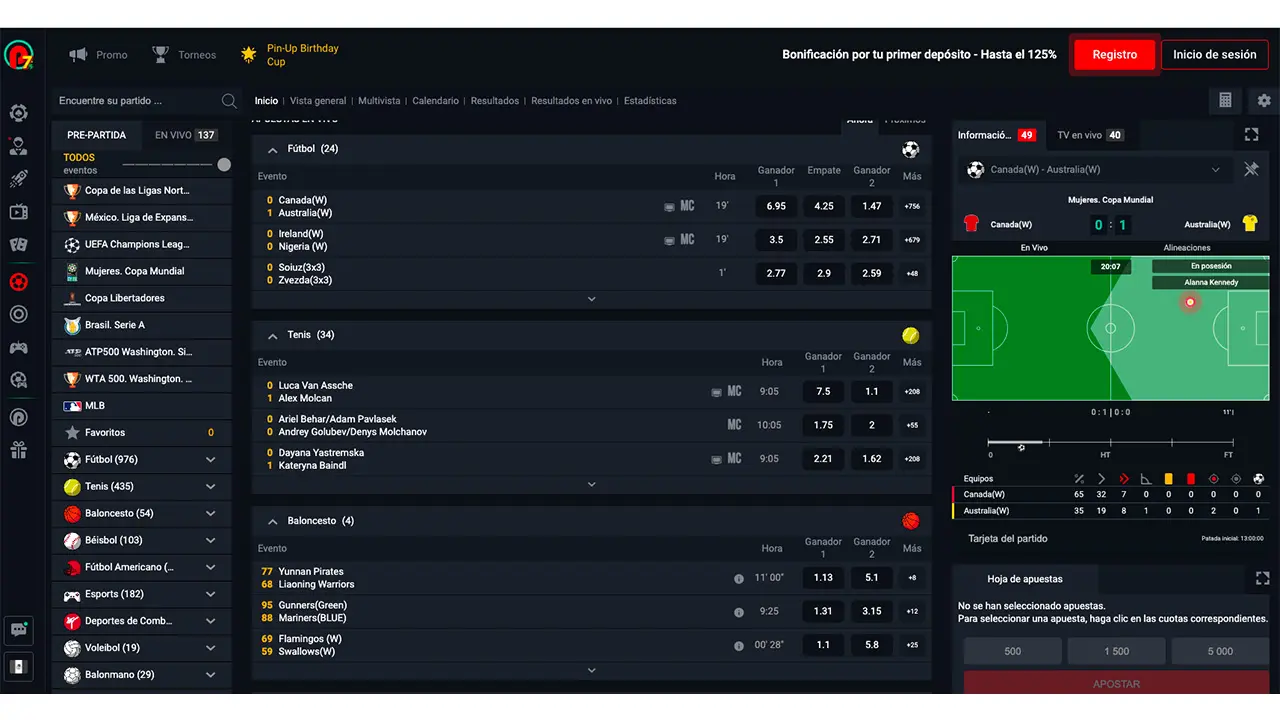The height and width of the screenshot is (720, 1280).
Task: Click the Pin-Up logo in the corner
Action: point(18,56)
